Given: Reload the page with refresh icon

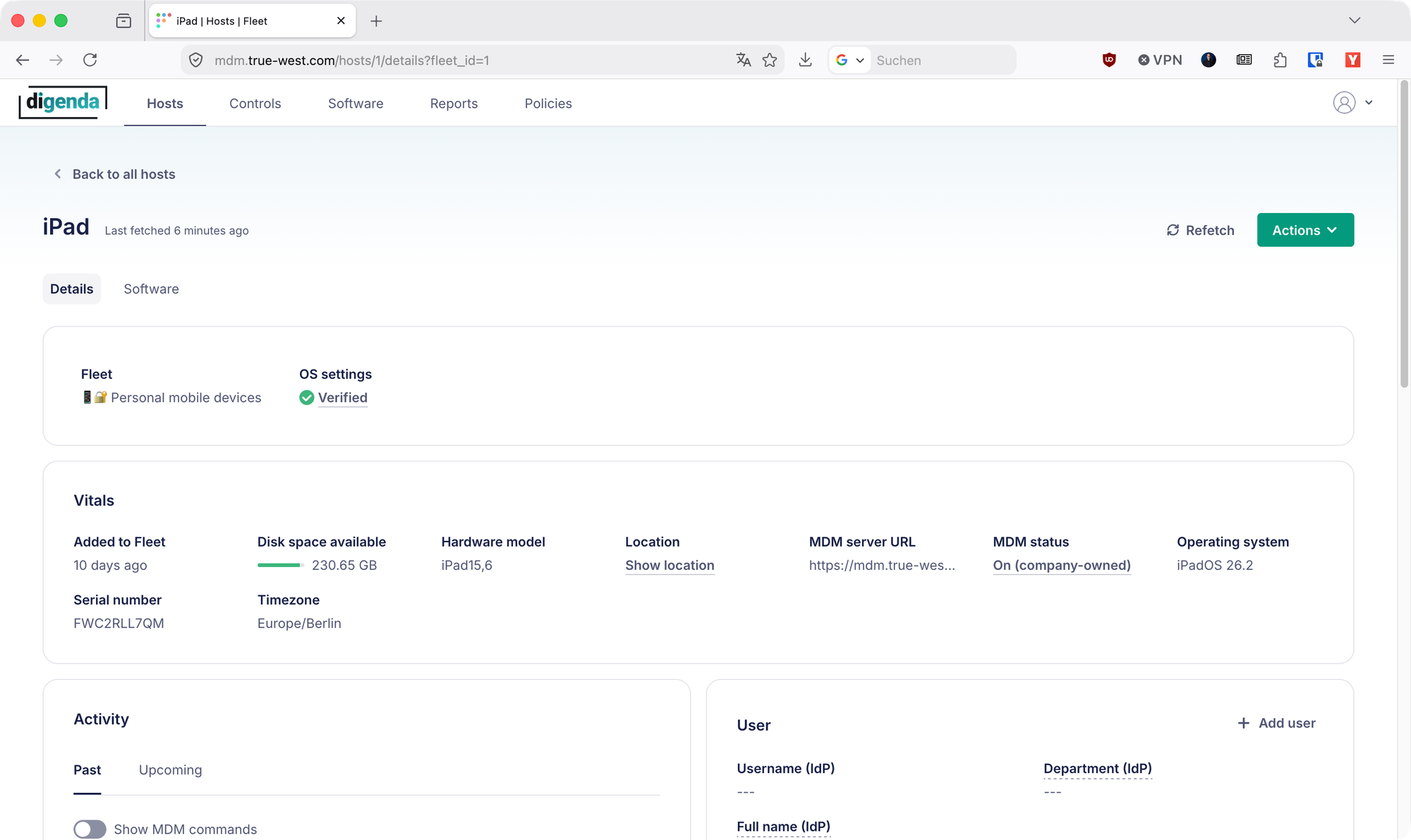Looking at the screenshot, I should click(x=90, y=60).
